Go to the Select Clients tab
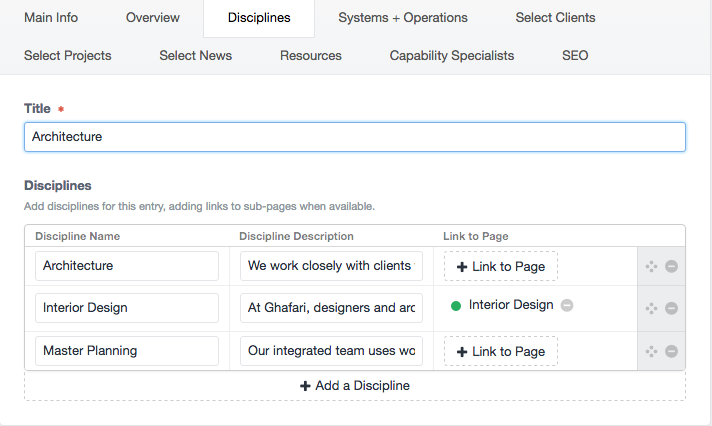Image resolution: width=712 pixels, height=426 pixels. 555,18
